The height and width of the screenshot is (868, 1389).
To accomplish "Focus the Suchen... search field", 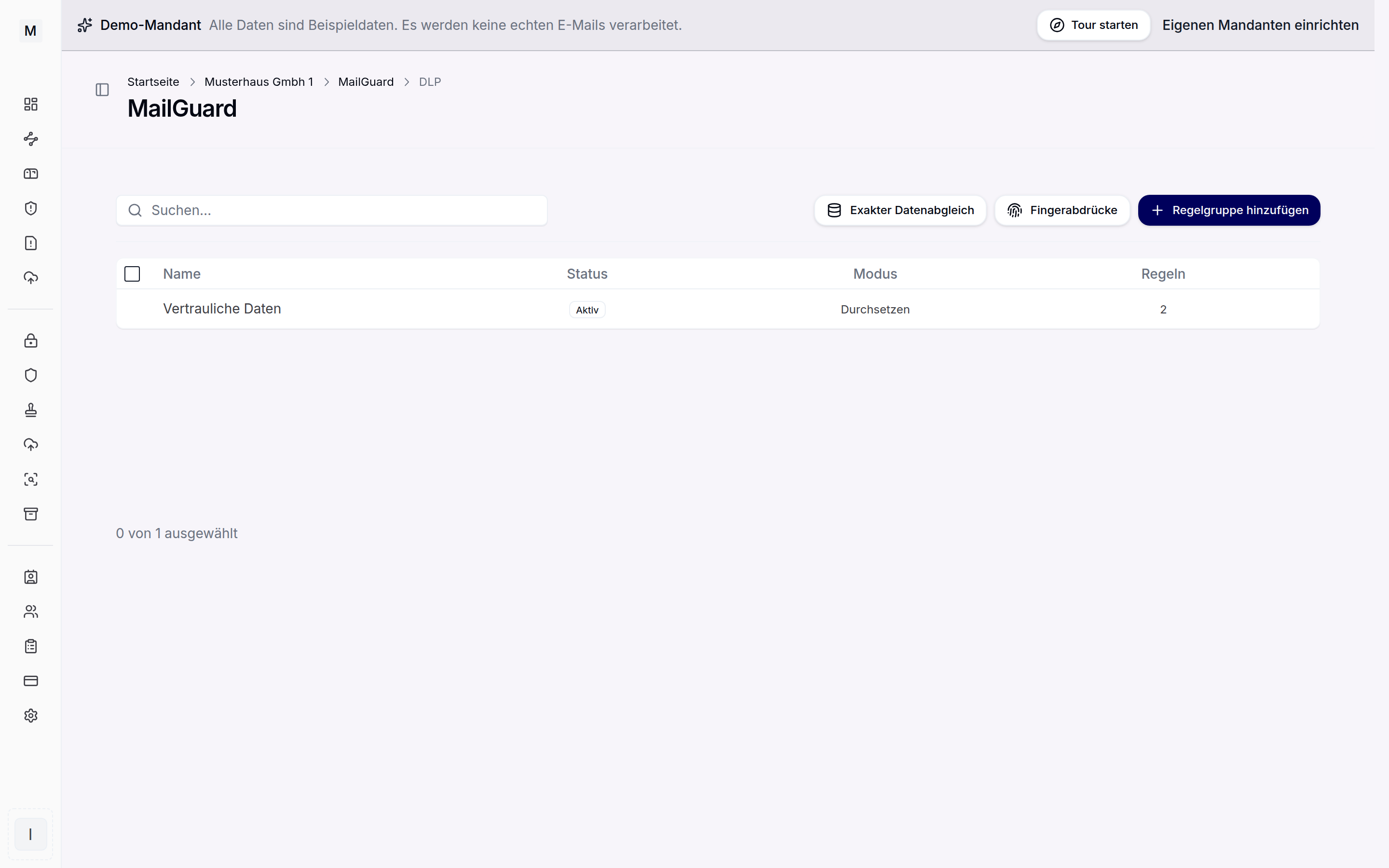I will coord(332,210).
